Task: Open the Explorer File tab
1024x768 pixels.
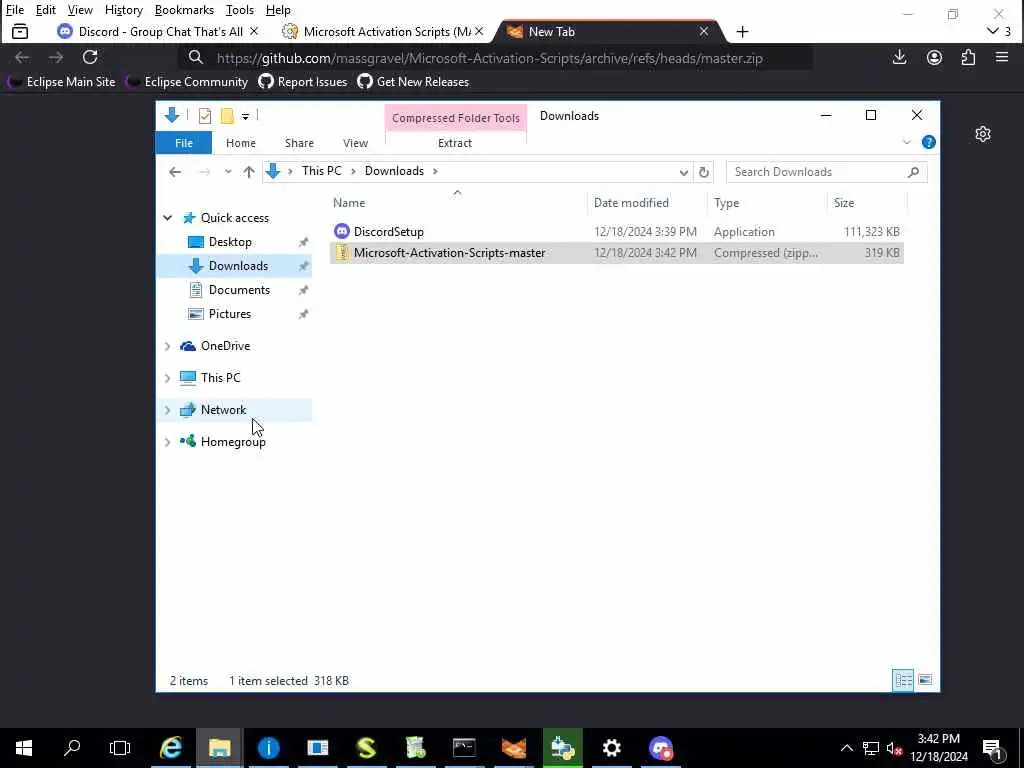Action: click(x=184, y=143)
